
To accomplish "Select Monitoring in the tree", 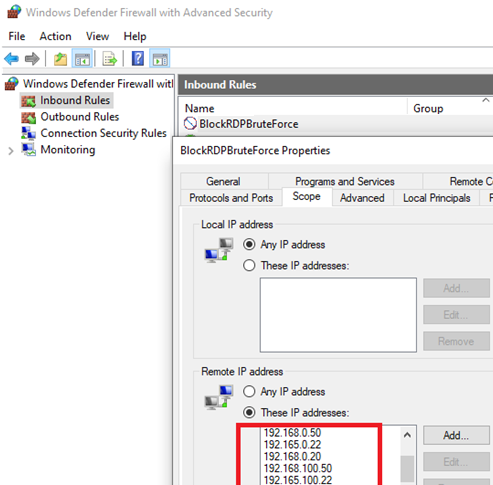I will pos(68,149).
